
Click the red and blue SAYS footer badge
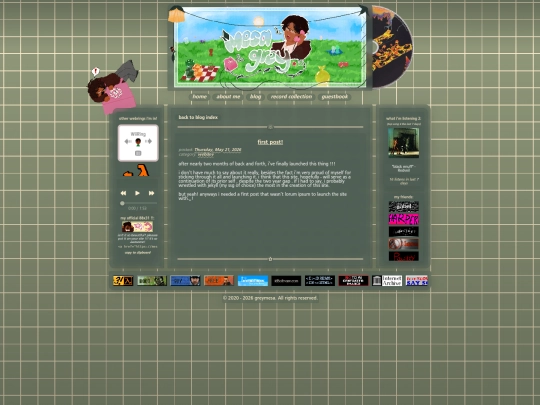(417, 281)
